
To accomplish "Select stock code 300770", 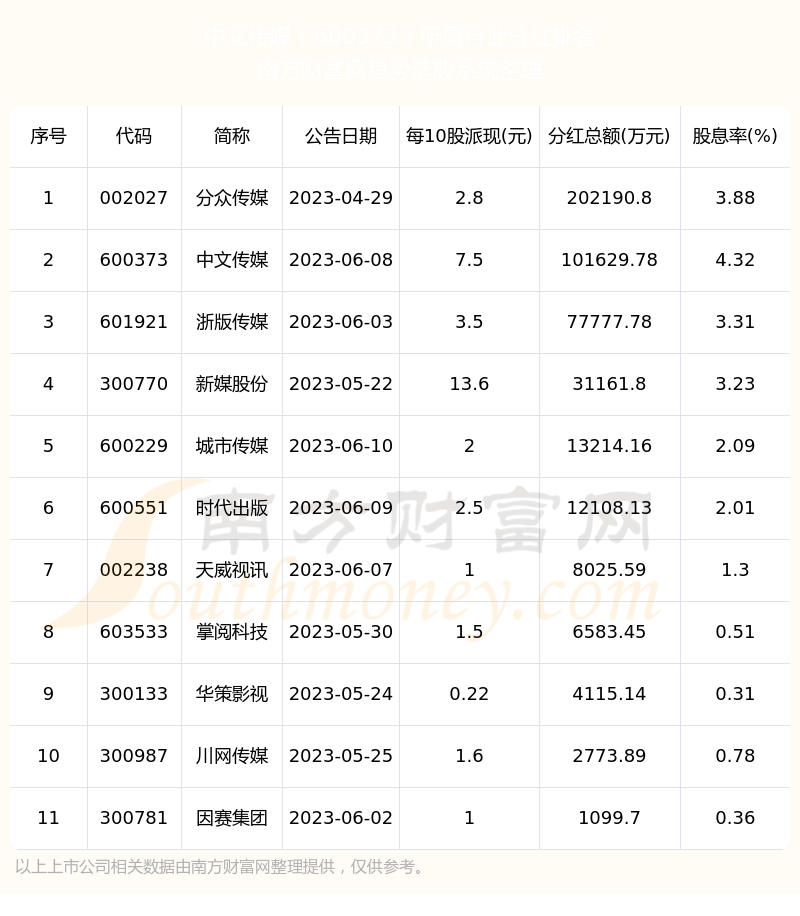I will tap(134, 384).
